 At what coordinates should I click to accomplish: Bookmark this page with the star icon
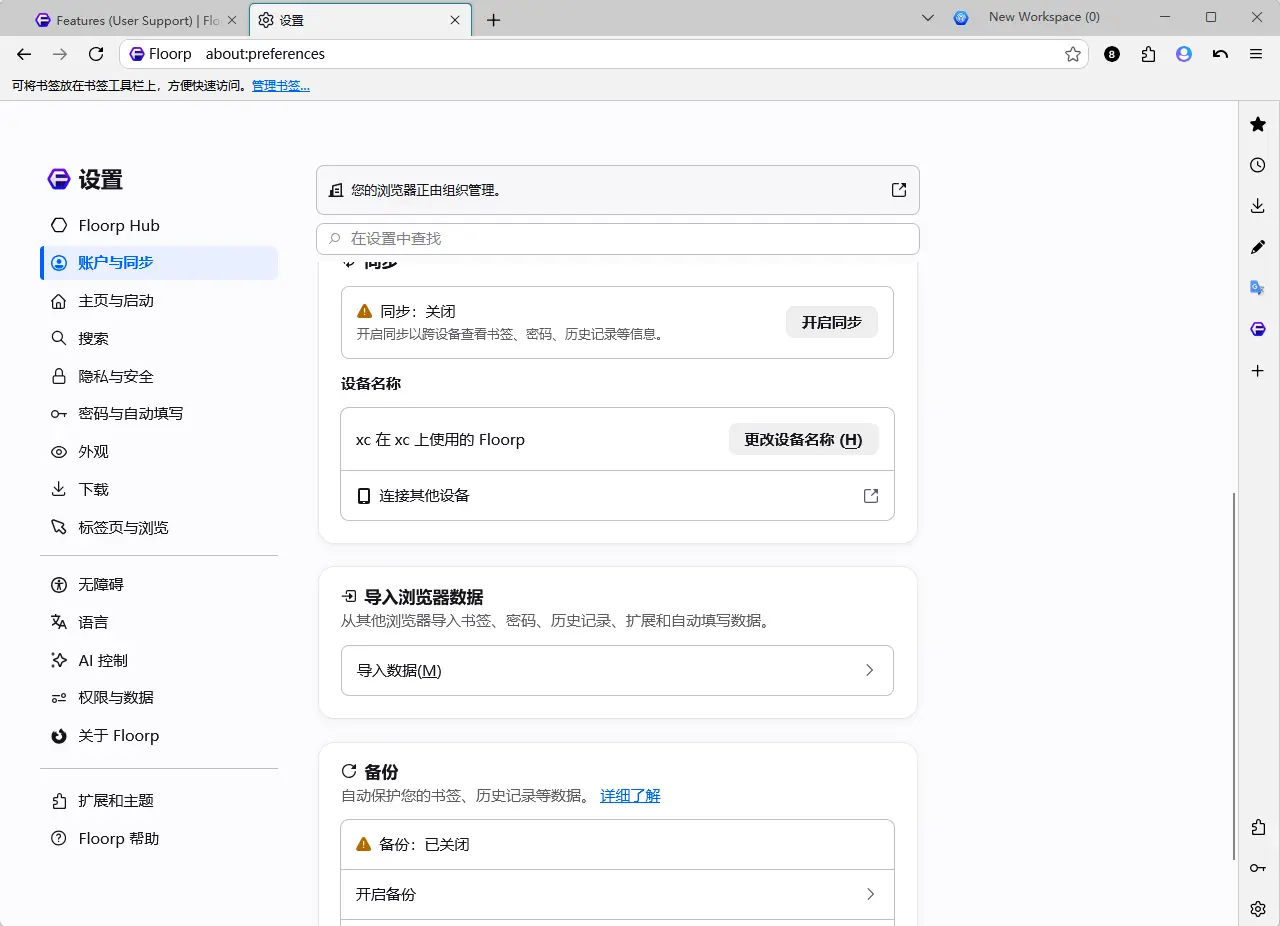[x=1073, y=54]
